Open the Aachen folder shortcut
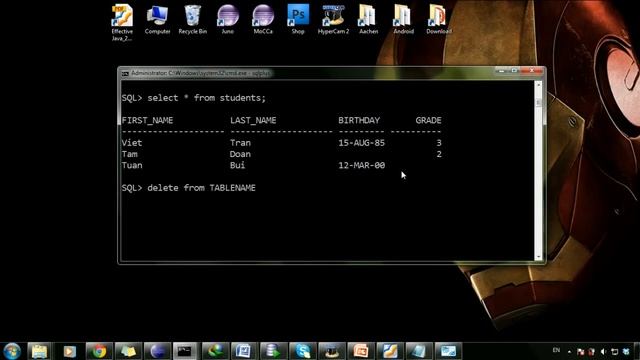 [x=368, y=20]
